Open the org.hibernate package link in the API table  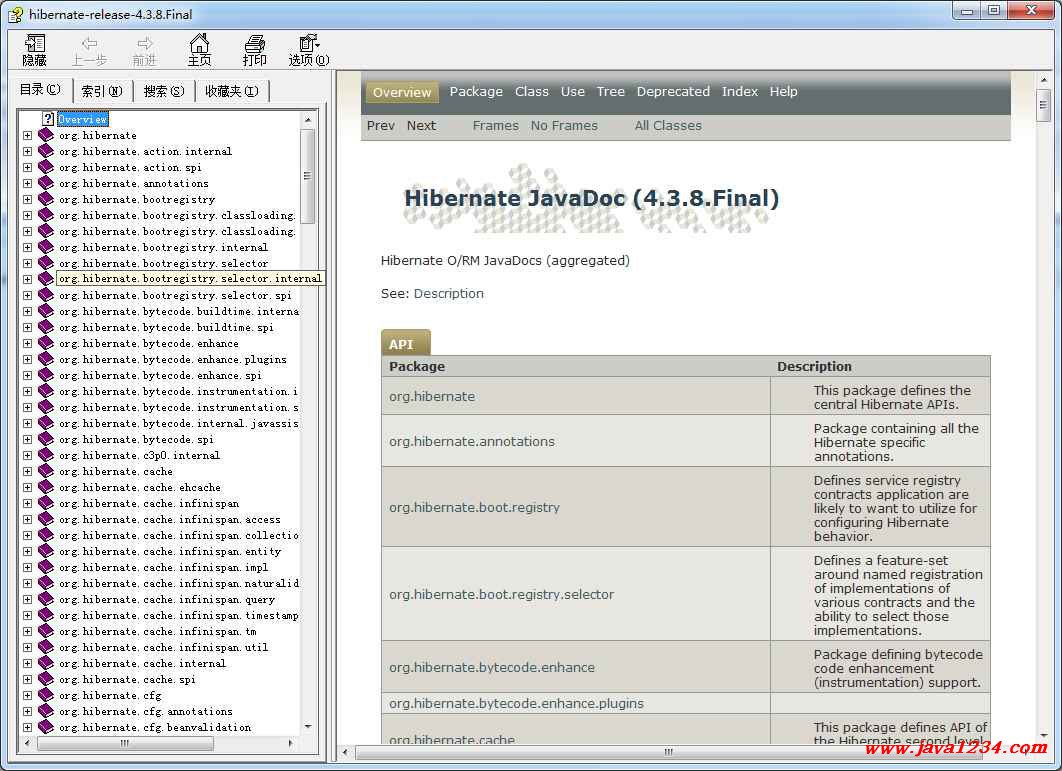pos(432,396)
